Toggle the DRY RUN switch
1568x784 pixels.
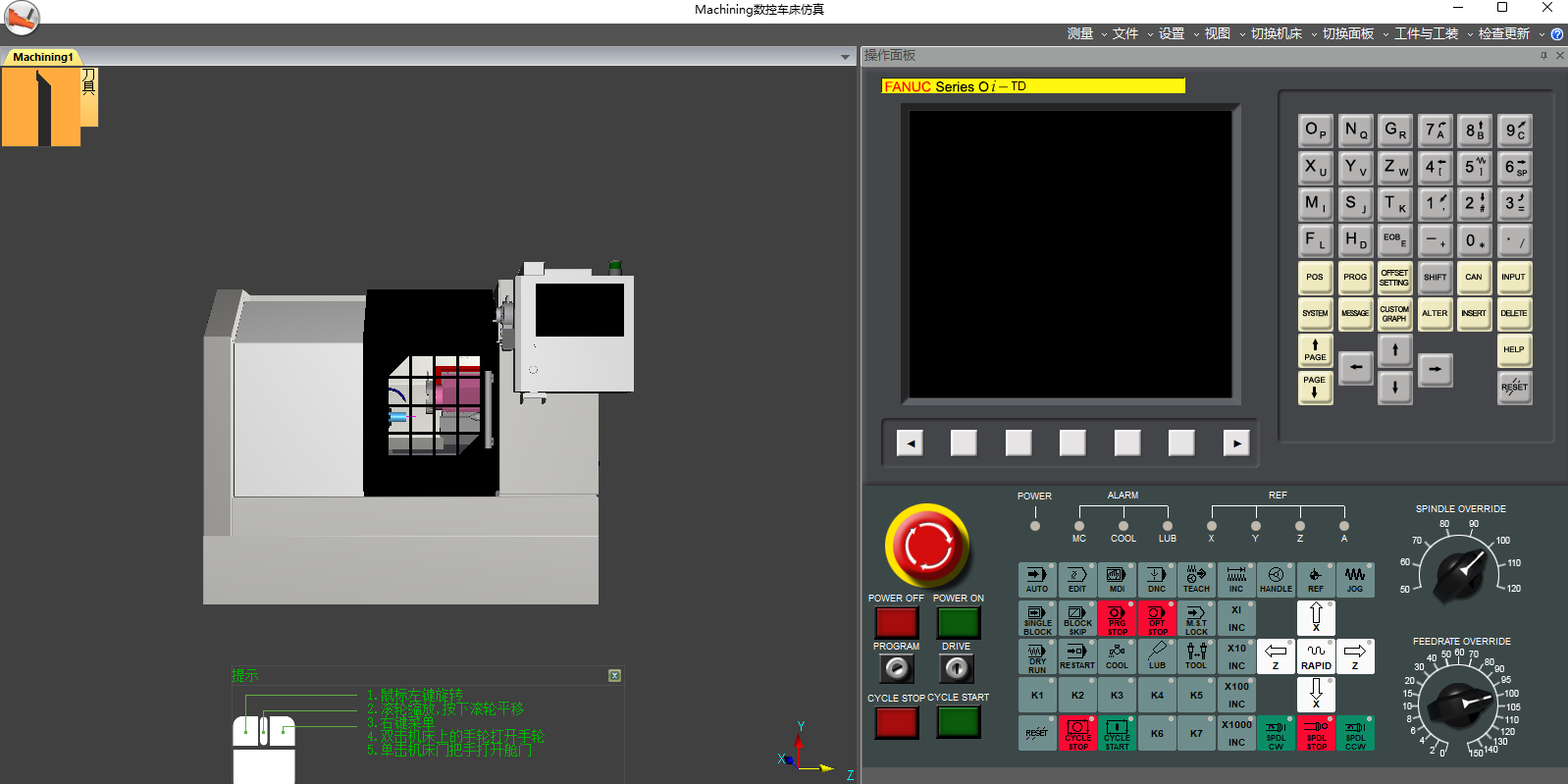(1037, 657)
